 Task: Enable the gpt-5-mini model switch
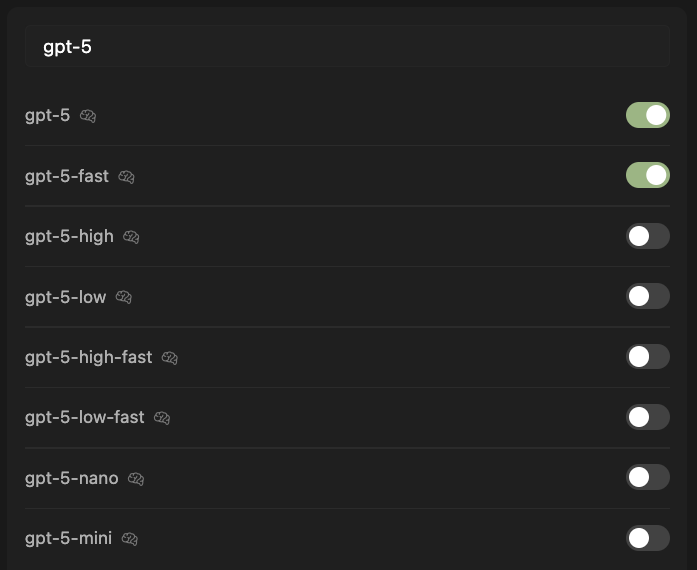(648, 538)
